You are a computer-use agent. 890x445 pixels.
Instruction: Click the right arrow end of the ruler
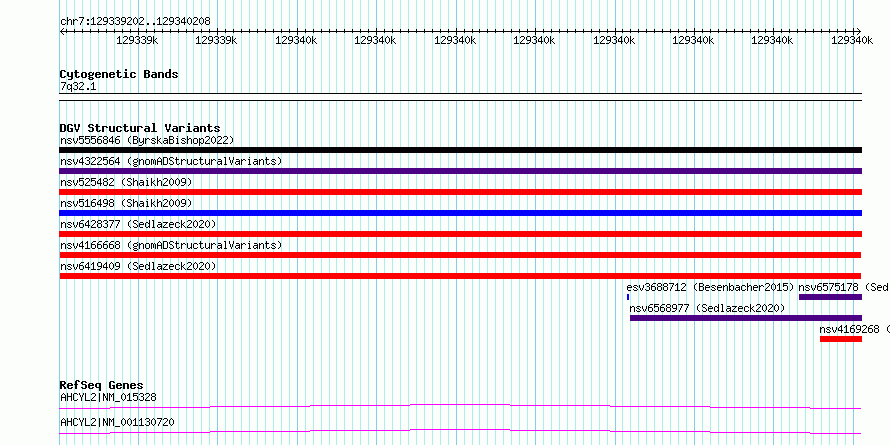858,31
